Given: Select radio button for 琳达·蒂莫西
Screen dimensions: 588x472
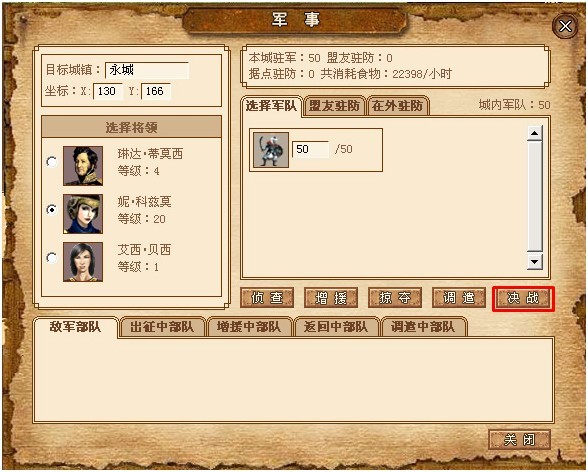Looking at the screenshot, I should [x=52, y=162].
